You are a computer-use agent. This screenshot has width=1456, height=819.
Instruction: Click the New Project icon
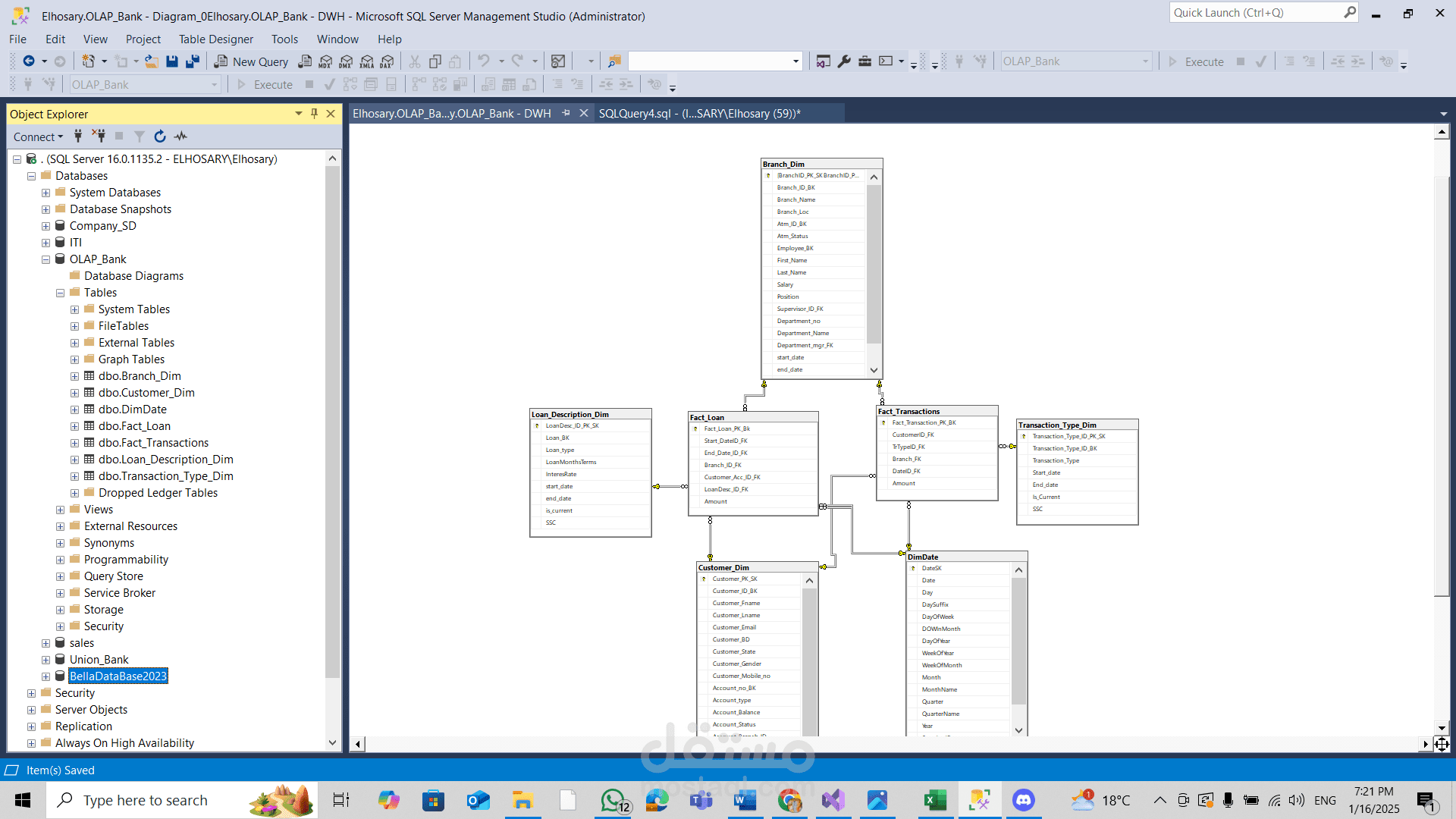point(89,61)
